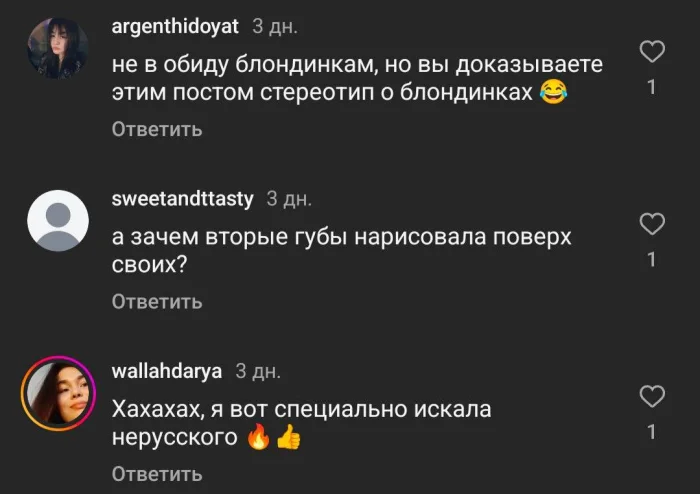
Task: Click the 3 дн. timestamp beside argenthidoyat
Action: (275, 27)
